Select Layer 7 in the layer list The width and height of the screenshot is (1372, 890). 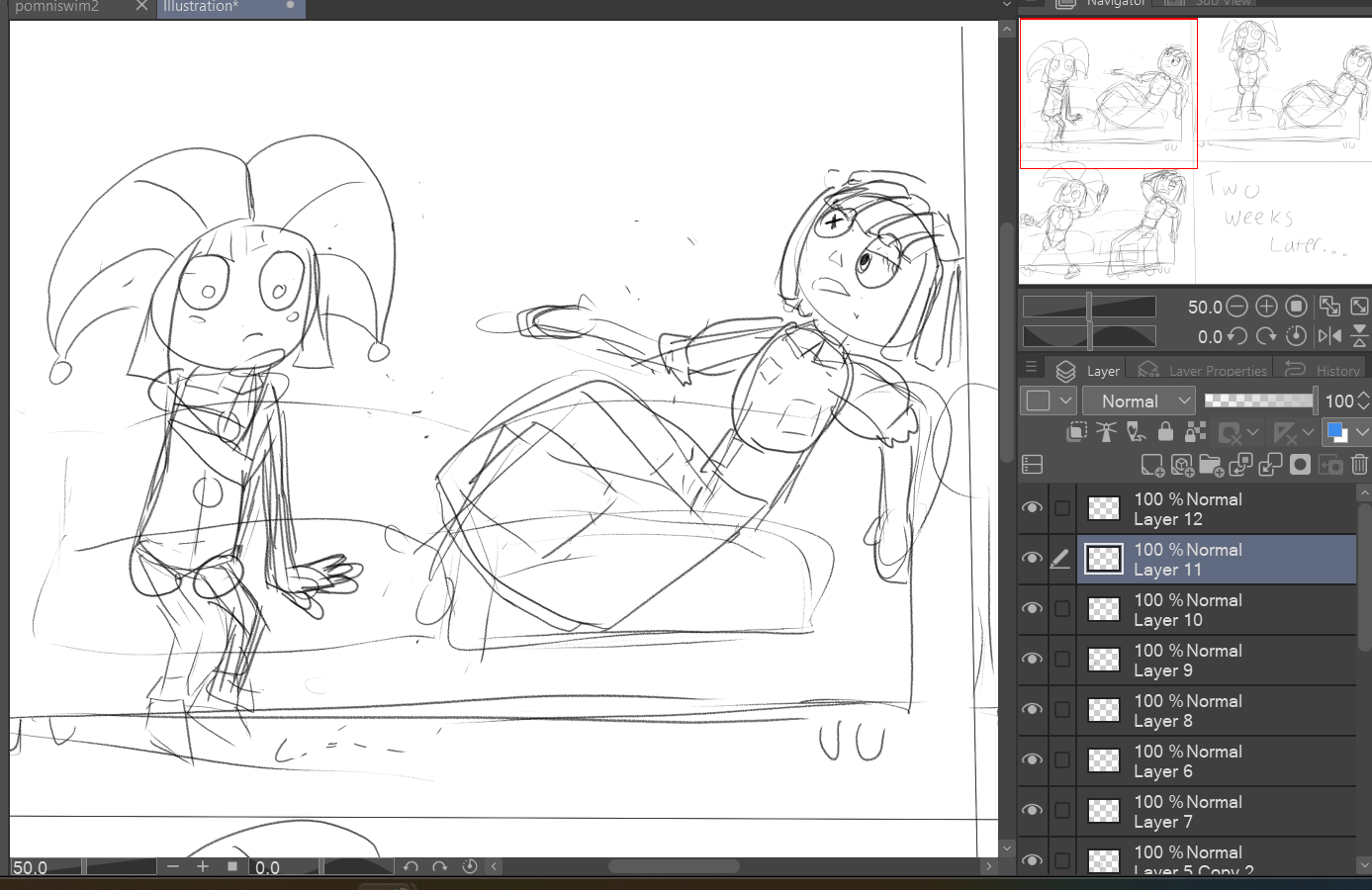coord(1217,811)
